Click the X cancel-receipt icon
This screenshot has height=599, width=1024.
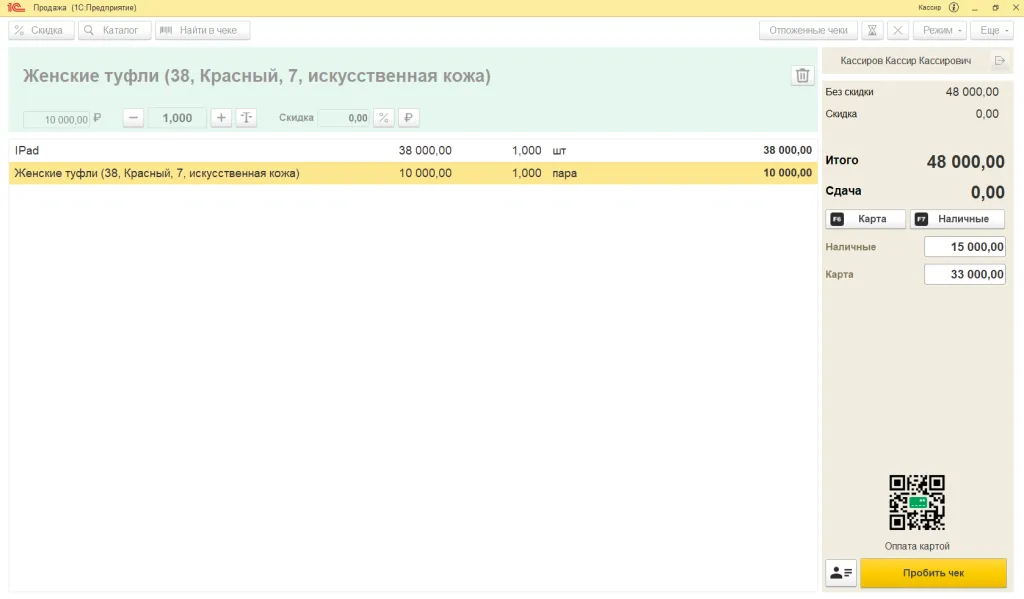(897, 29)
